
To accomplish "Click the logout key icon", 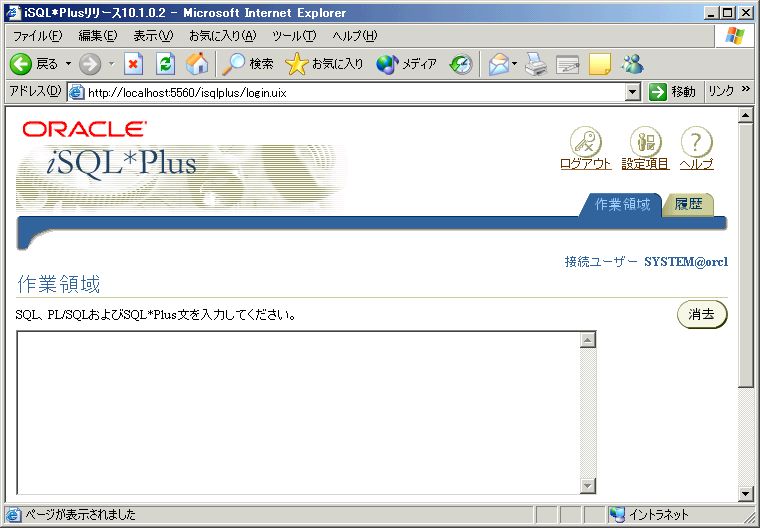I will pos(586,142).
